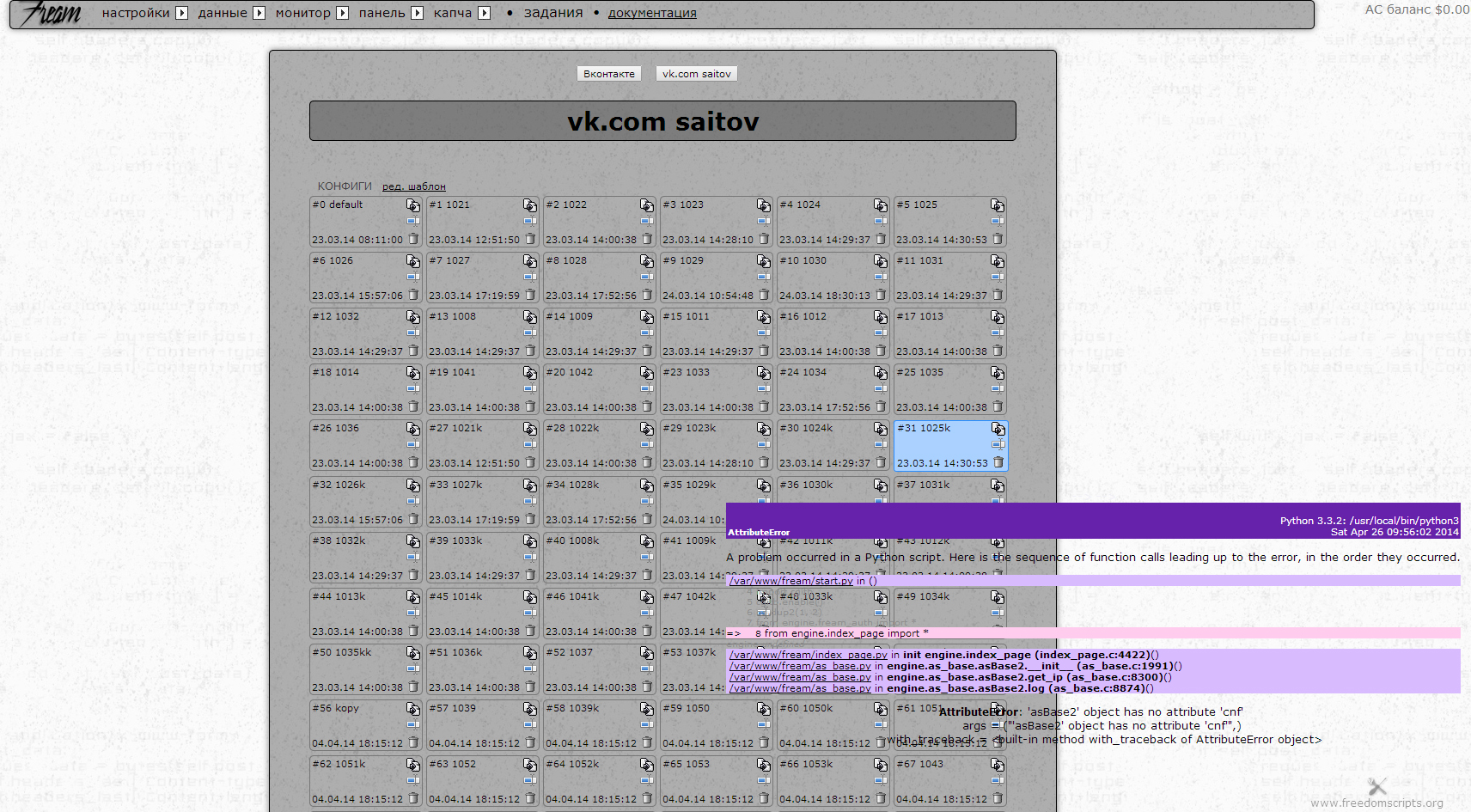
Task: Rename config #13 1008 via rename icon
Action: click(x=530, y=333)
